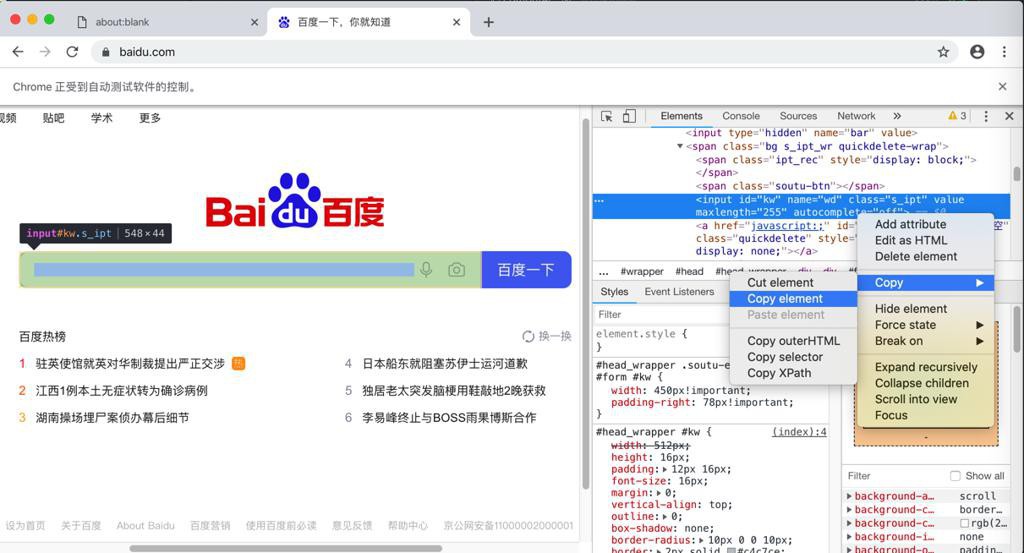Expand the padding shorthand in styles
The image size is (1024, 553).
click(665, 469)
